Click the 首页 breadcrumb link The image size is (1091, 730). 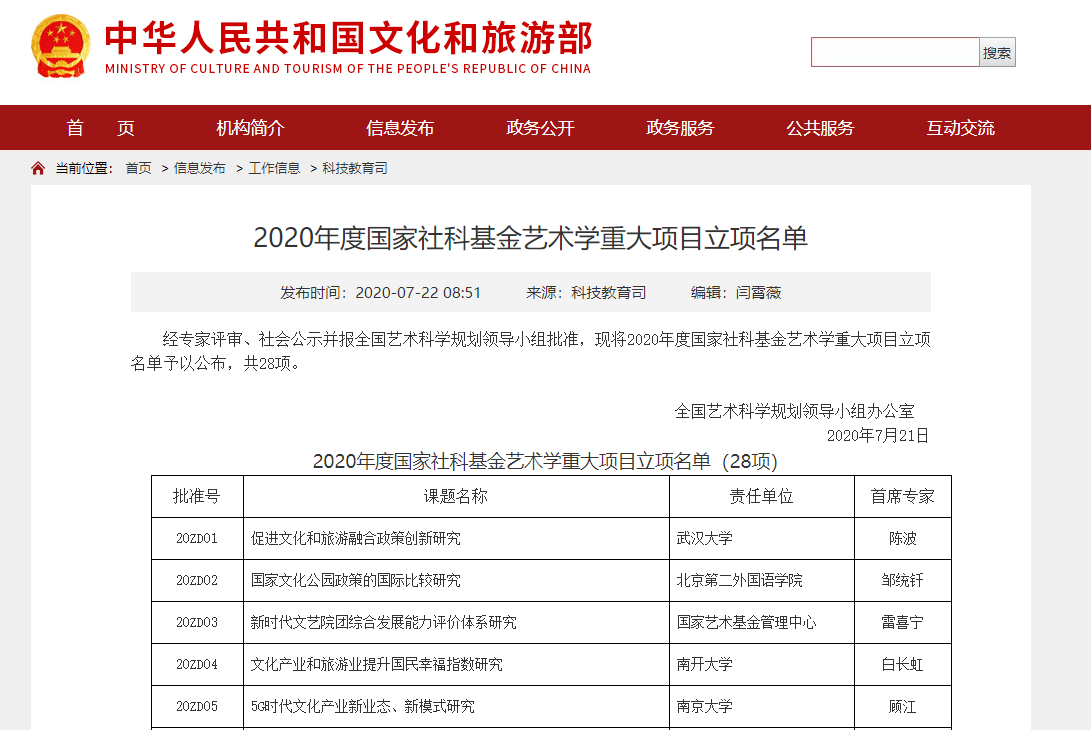coord(138,168)
